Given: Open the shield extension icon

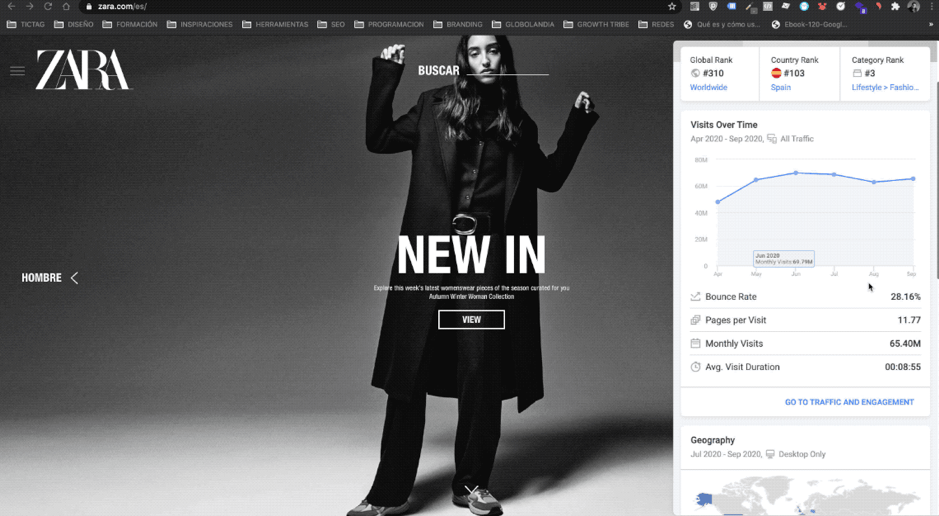Looking at the screenshot, I should click(713, 7).
